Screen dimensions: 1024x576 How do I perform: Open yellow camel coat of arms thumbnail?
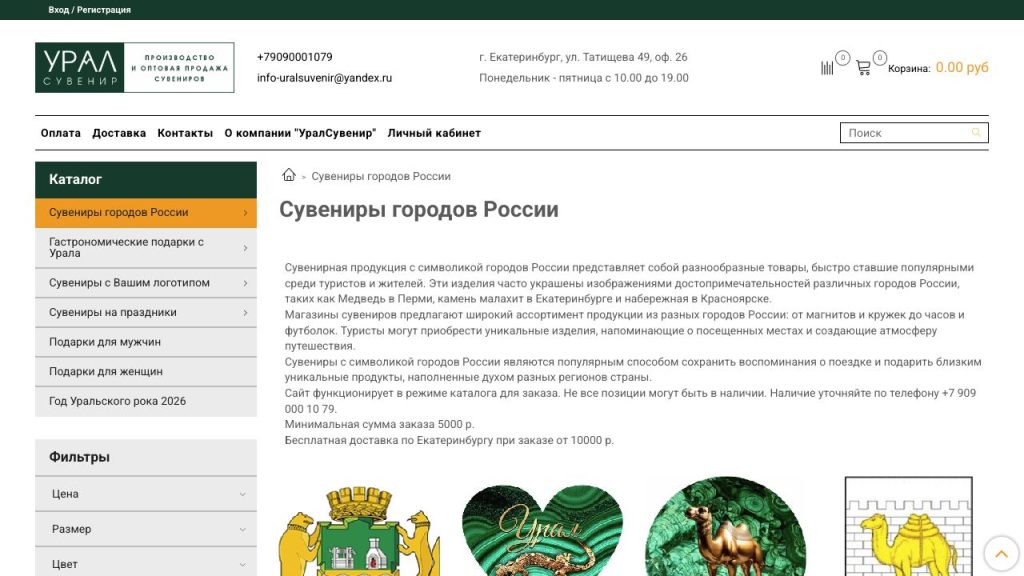pos(908,526)
